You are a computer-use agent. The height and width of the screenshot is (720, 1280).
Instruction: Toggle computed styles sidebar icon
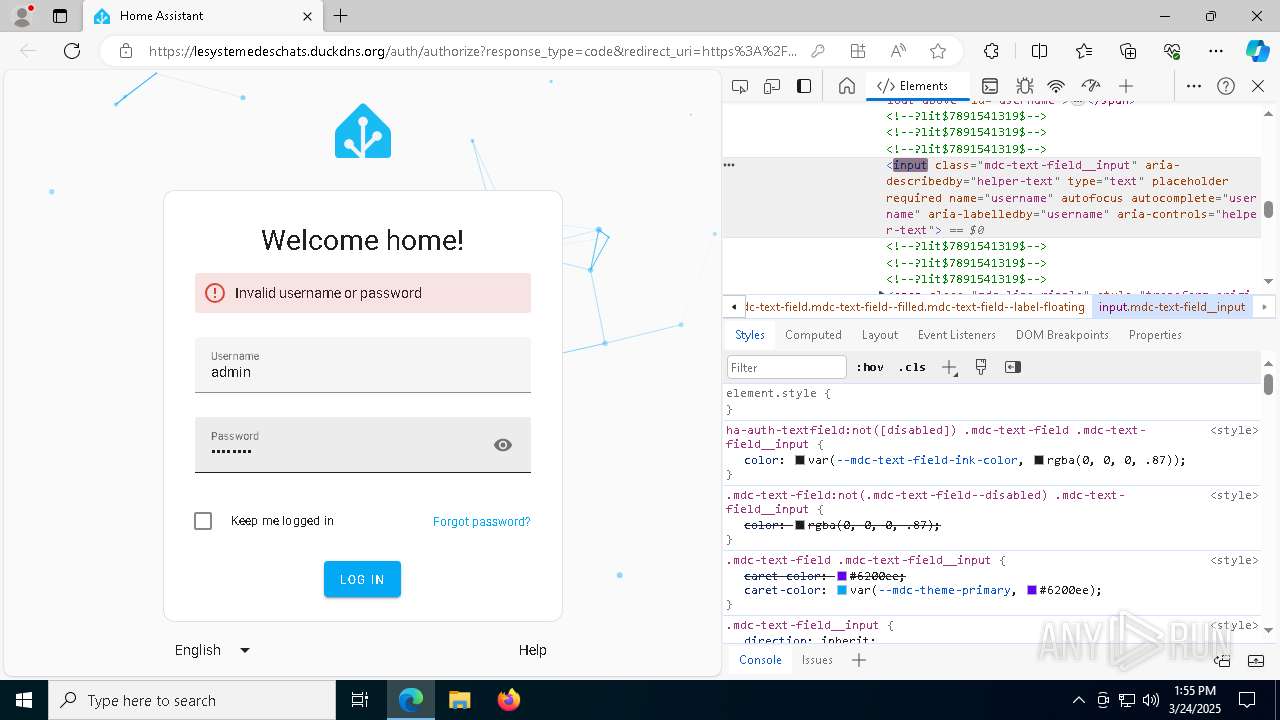1013,367
